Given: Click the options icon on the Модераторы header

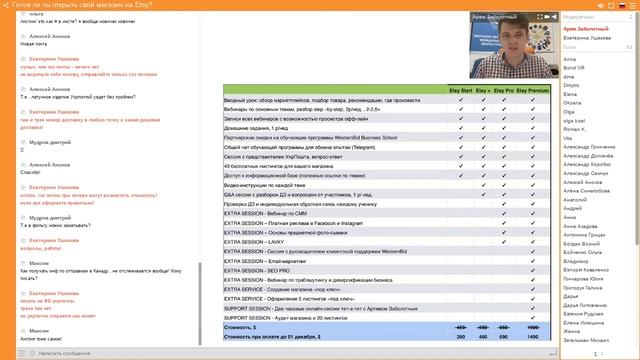Looking at the screenshot, I should click(631, 17).
